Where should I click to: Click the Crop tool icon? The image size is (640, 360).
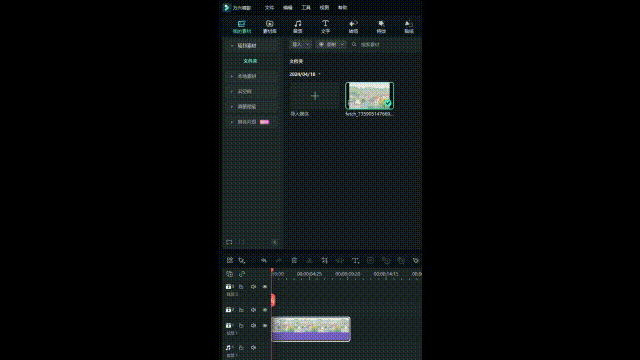pos(324,260)
